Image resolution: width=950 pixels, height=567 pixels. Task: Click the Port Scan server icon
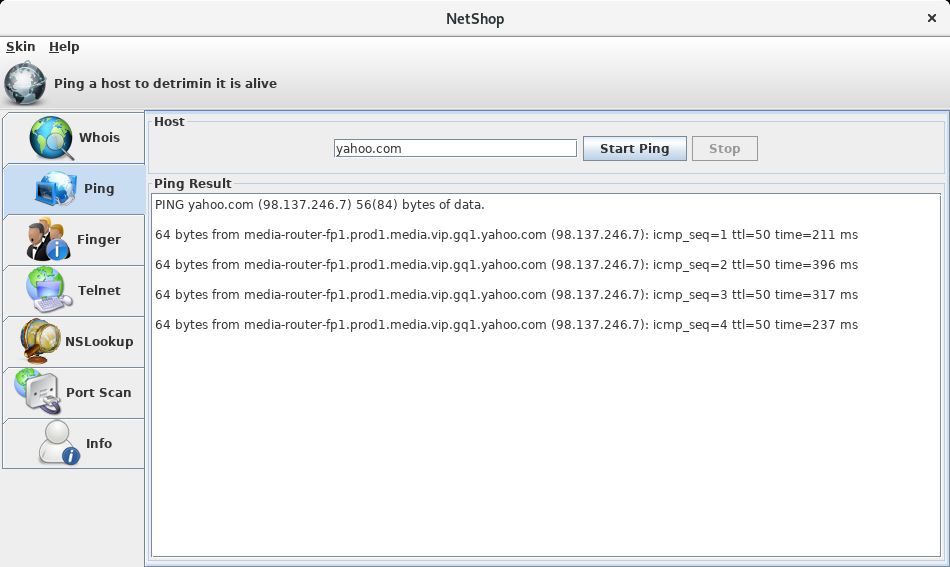click(38, 392)
